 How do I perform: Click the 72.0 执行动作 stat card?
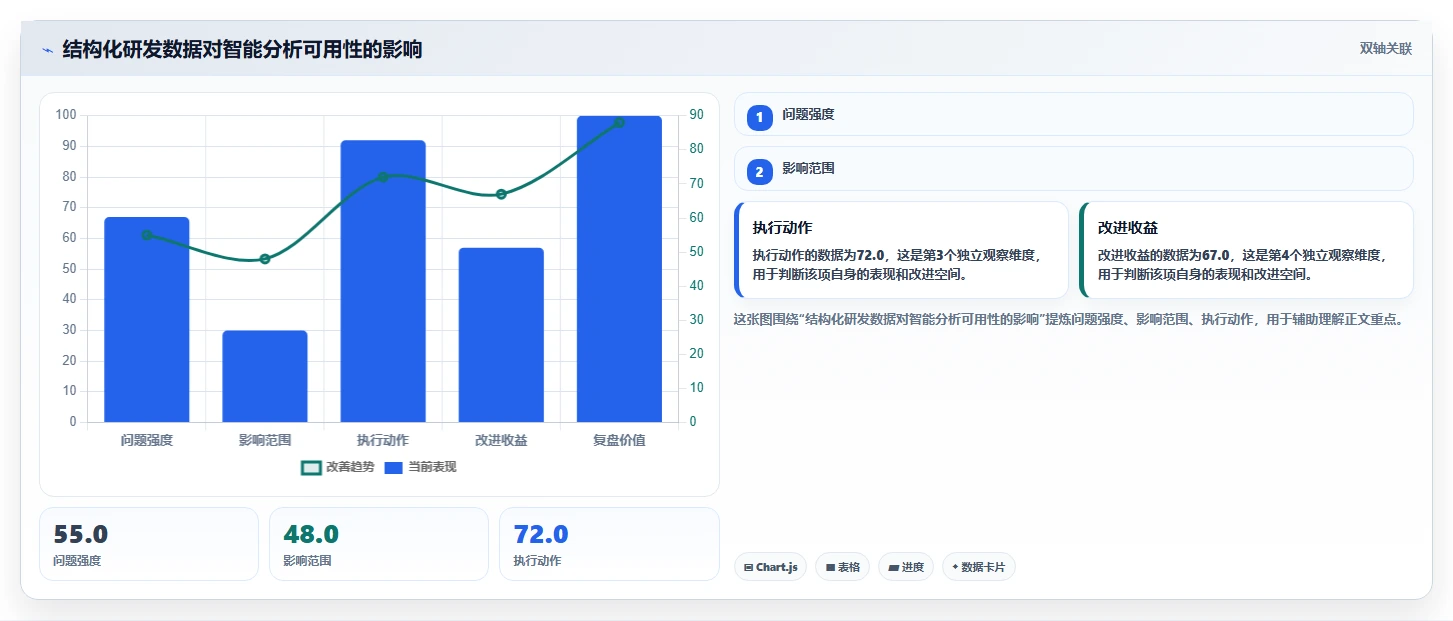click(609, 544)
